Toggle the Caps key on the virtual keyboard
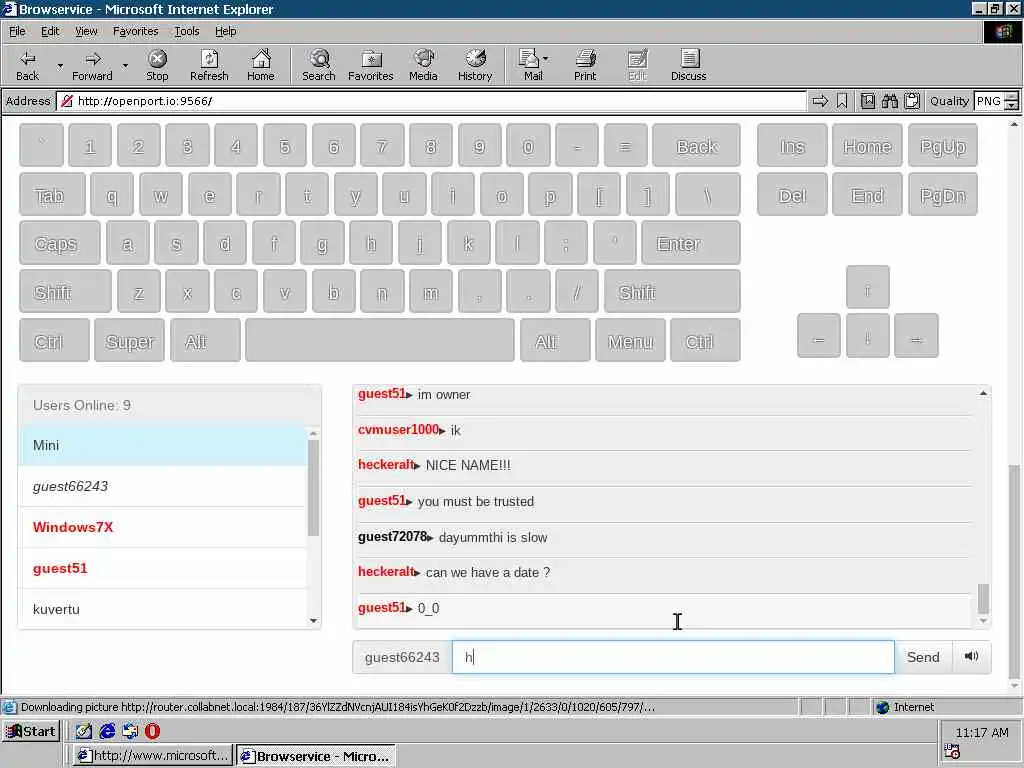1024x768 pixels. pos(59,243)
